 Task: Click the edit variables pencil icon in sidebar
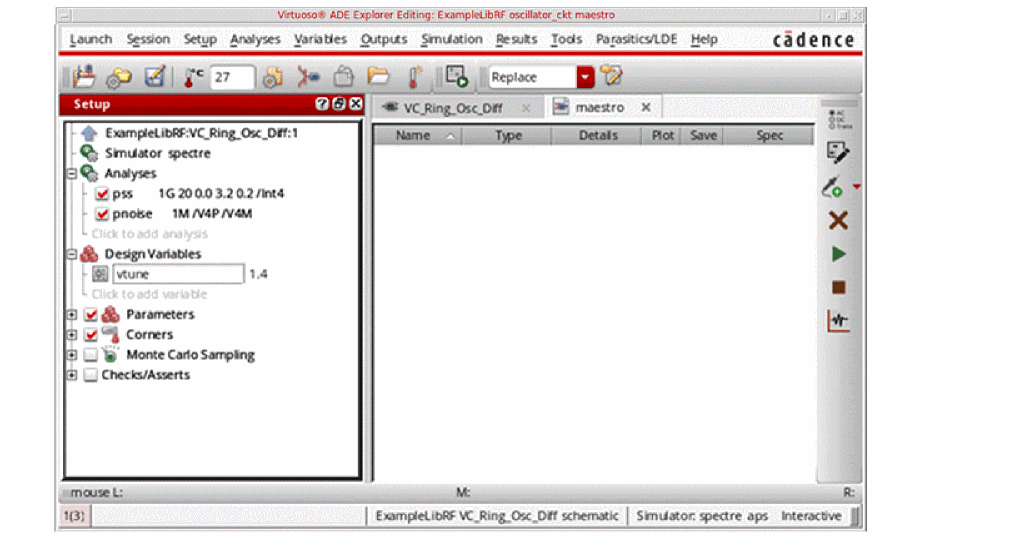838,153
